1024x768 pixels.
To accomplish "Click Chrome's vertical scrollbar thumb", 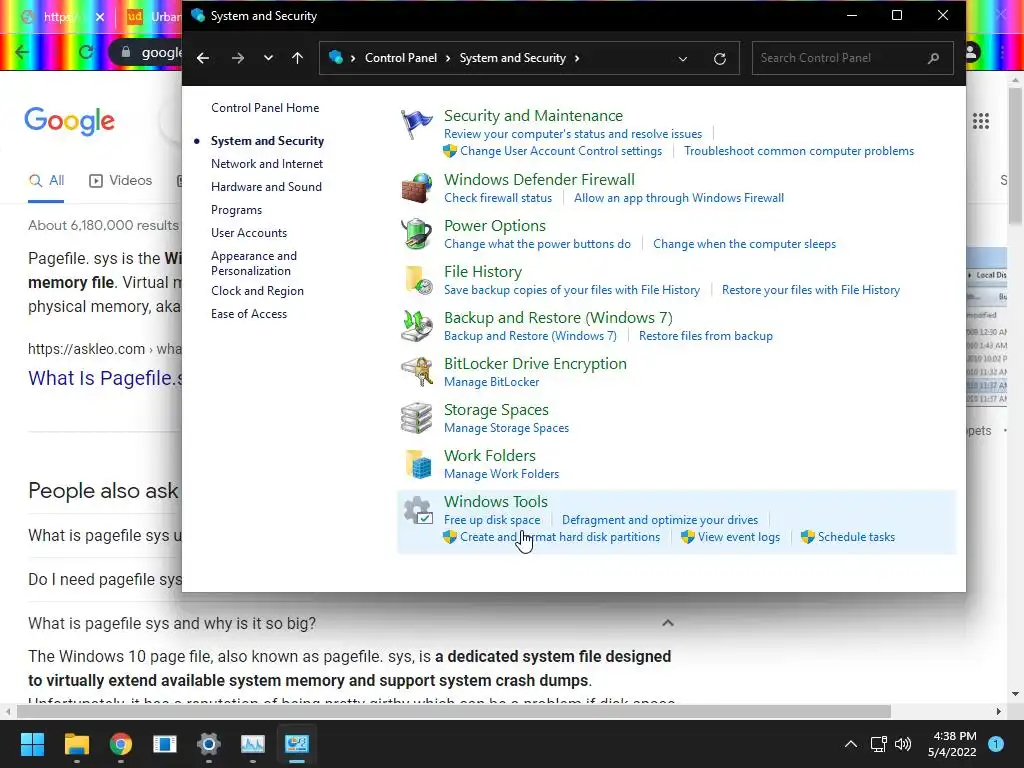I will (1015, 157).
